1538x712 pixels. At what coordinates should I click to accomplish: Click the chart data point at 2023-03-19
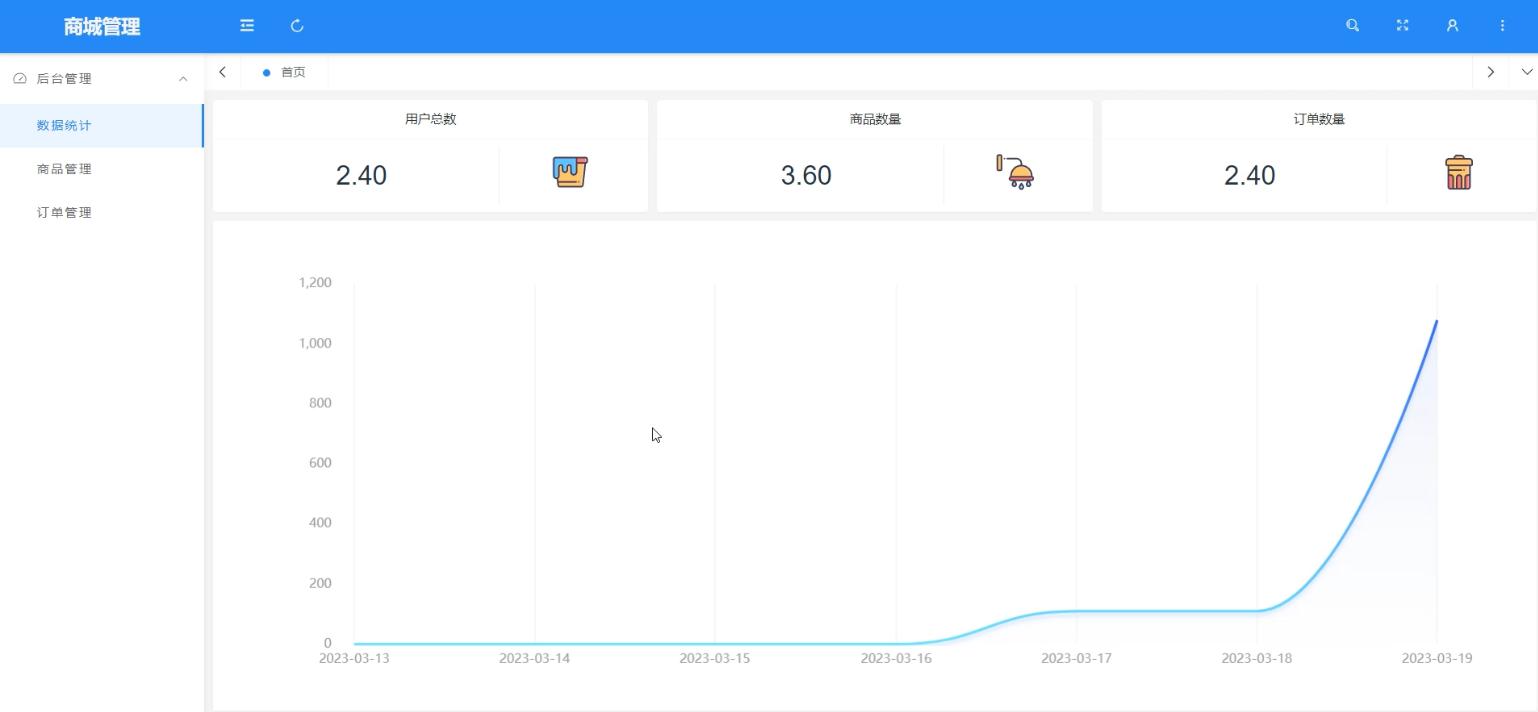(1437, 321)
